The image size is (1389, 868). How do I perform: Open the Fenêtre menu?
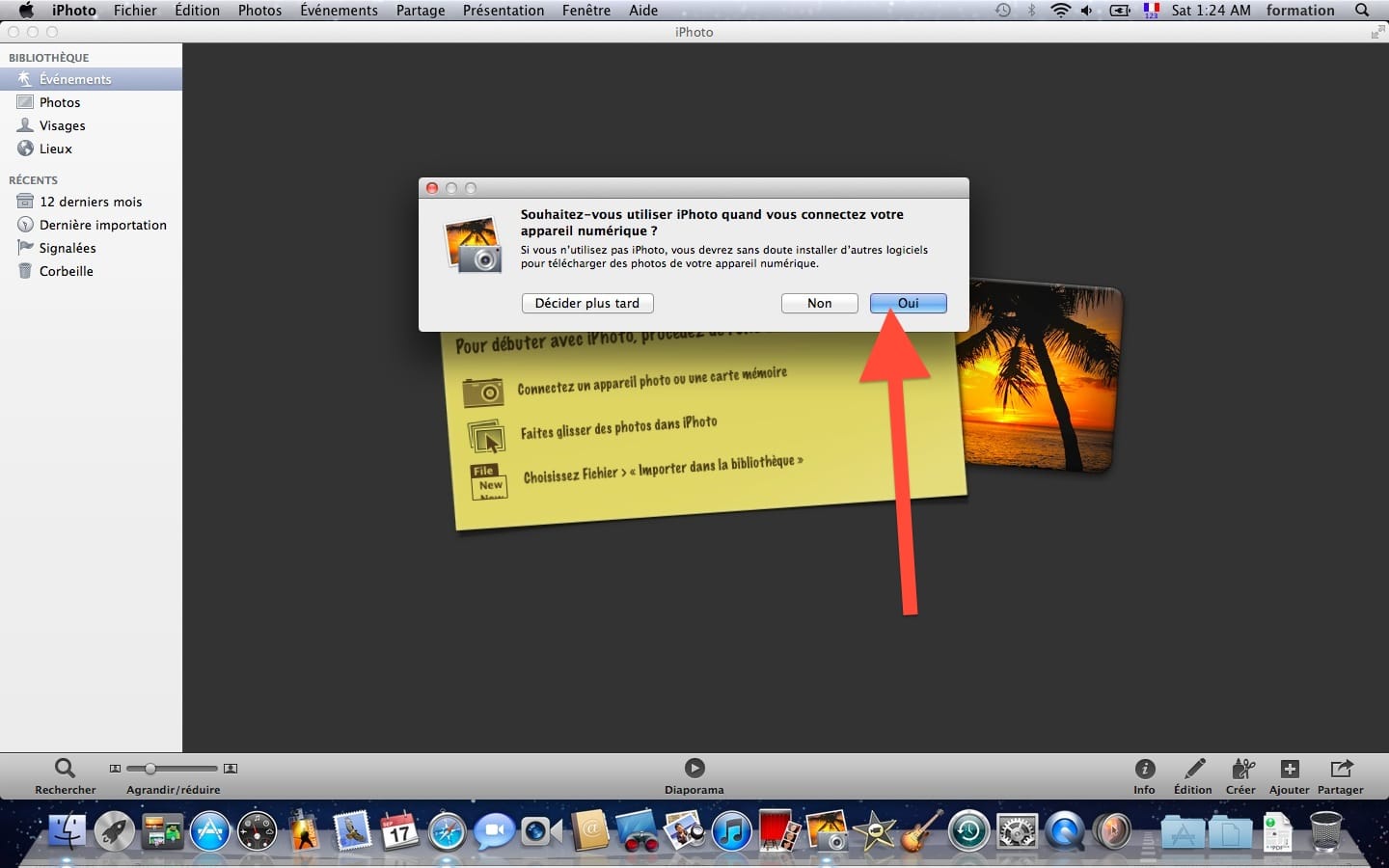pos(586,11)
